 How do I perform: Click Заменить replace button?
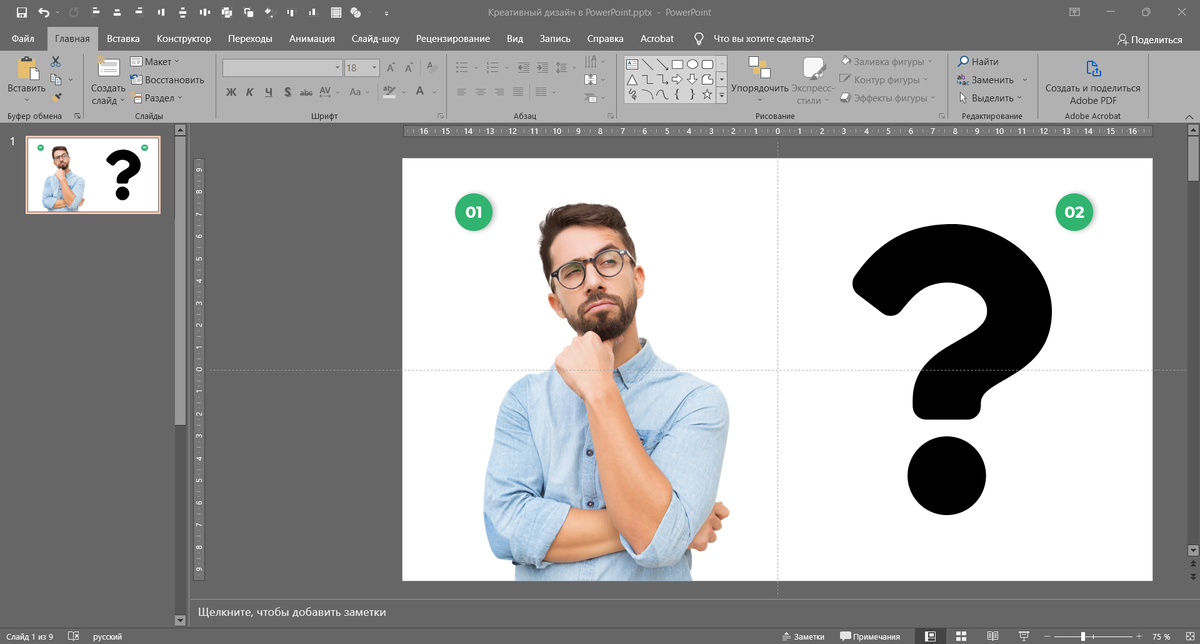click(985, 80)
